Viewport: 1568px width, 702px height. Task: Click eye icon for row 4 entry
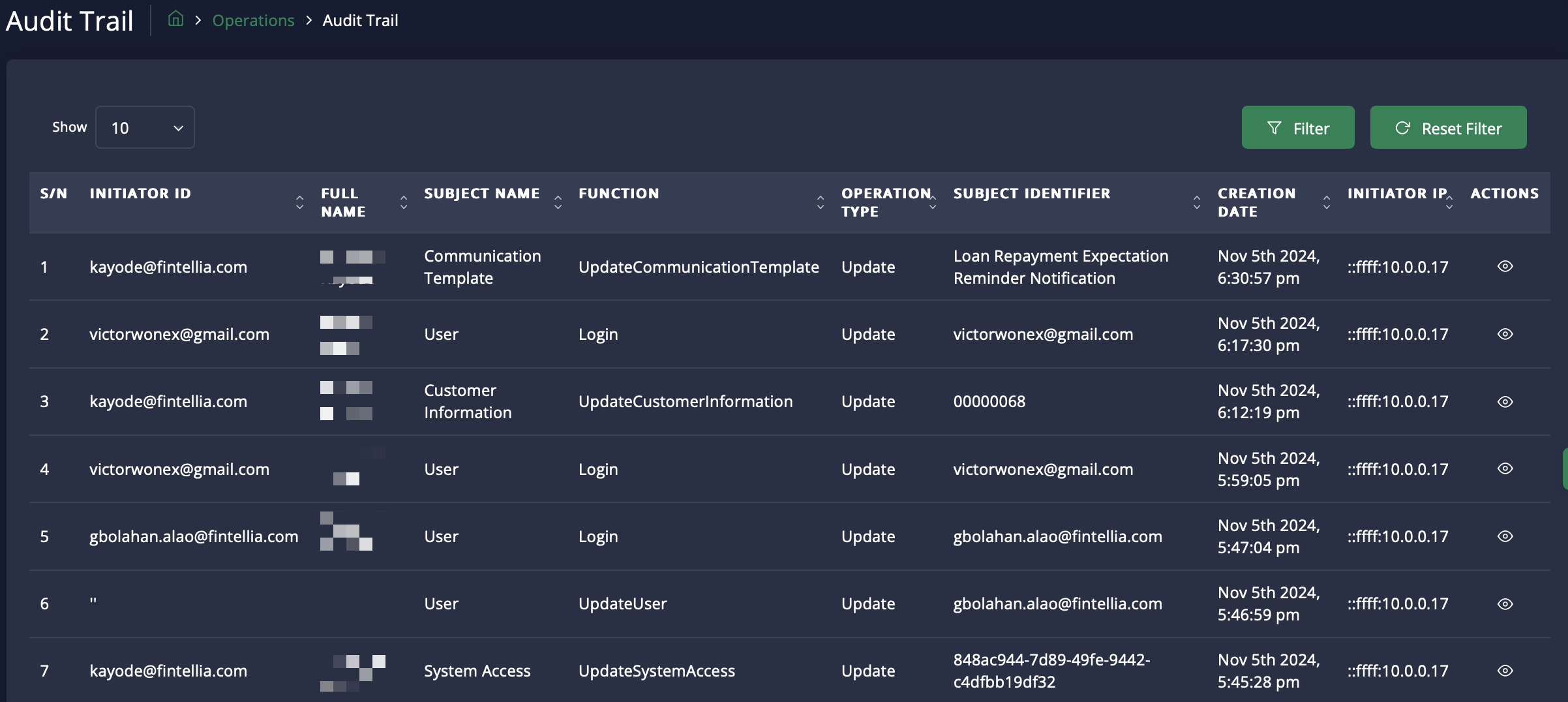click(1505, 468)
